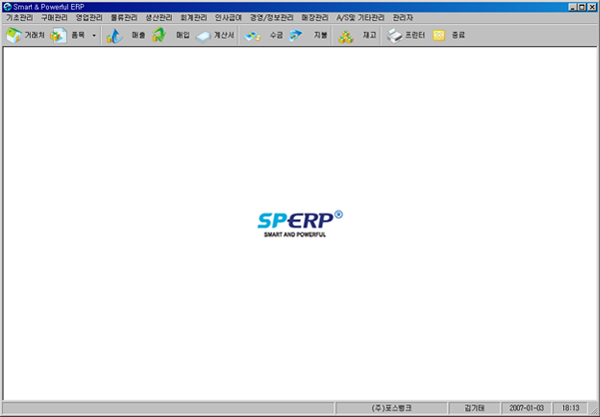Open the 품목 (items) toolbar icon

pos(59,35)
